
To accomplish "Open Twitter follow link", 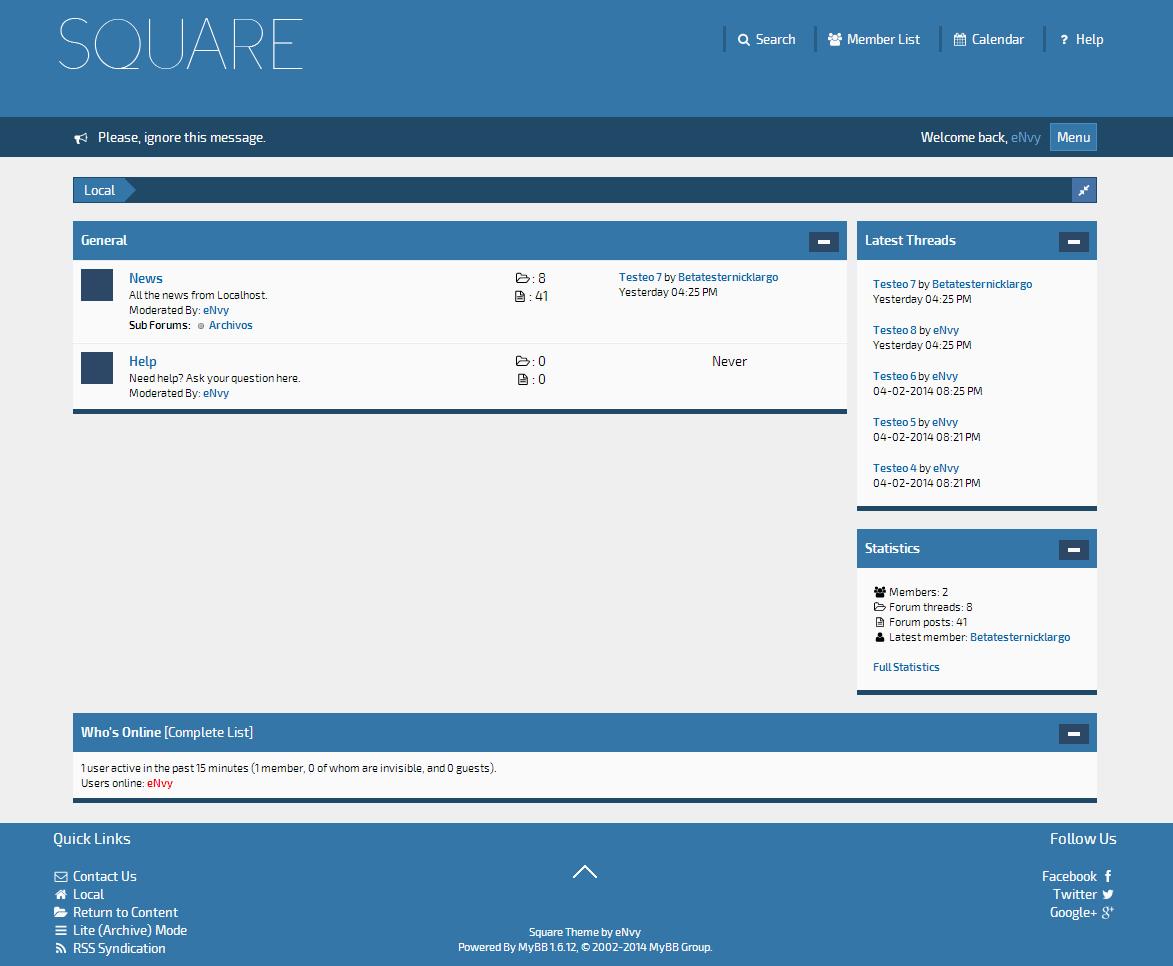I will [x=1075, y=894].
